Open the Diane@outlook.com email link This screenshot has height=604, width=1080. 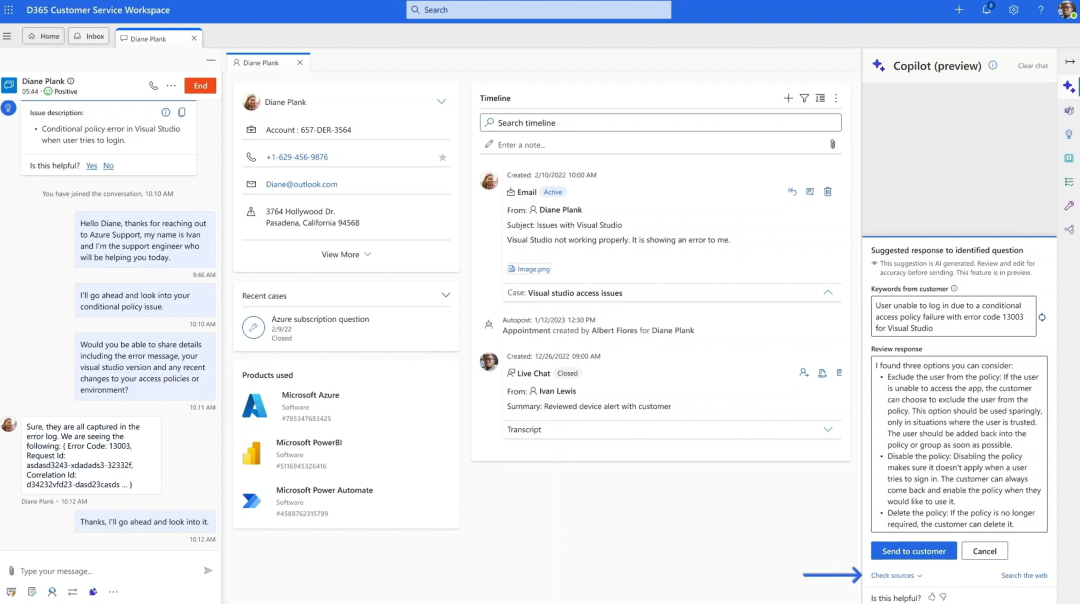(x=302, y=185)
